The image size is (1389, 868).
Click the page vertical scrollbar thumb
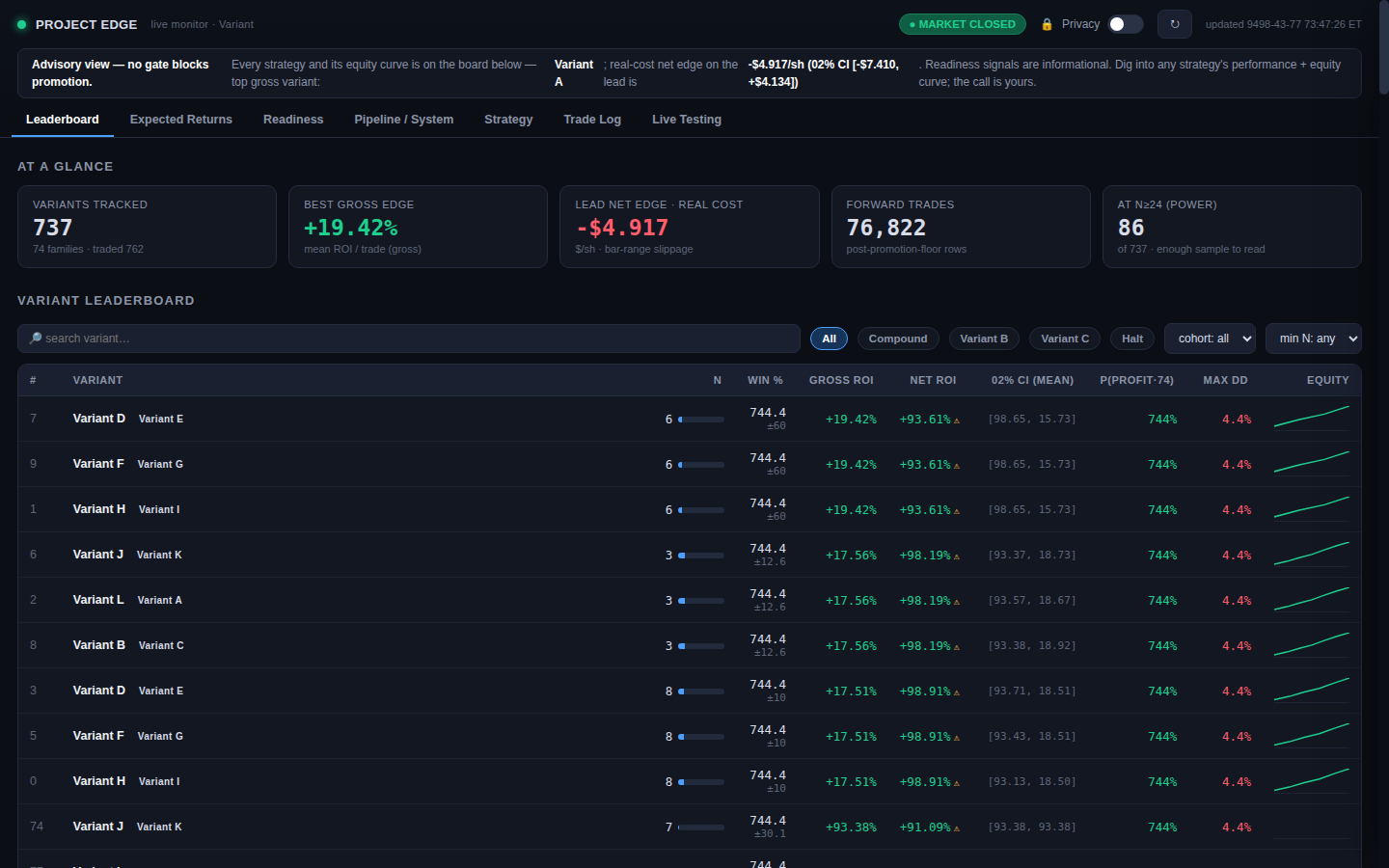click(1383, 48)
